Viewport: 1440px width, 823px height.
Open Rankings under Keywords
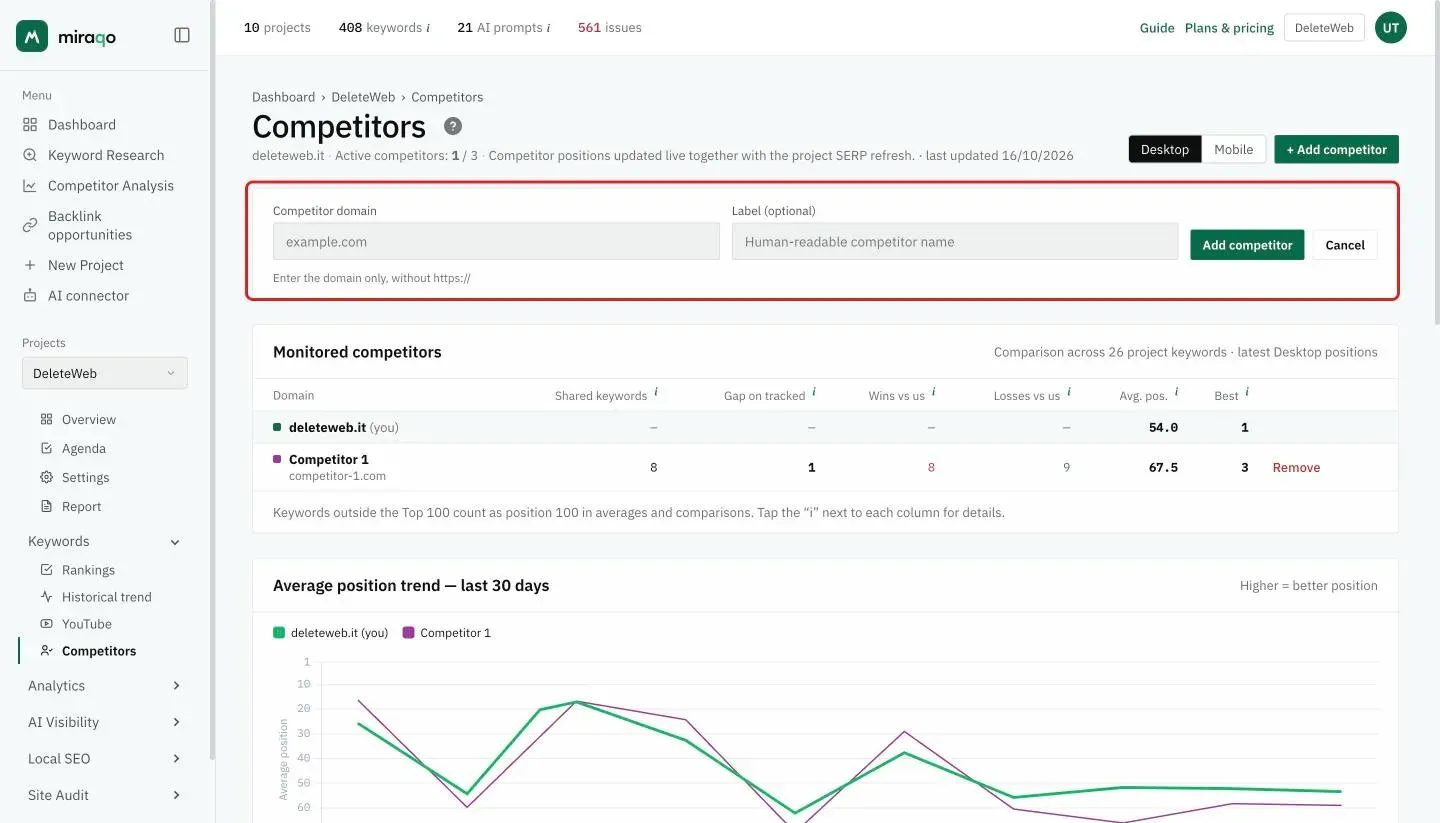(x=88, y=570)
